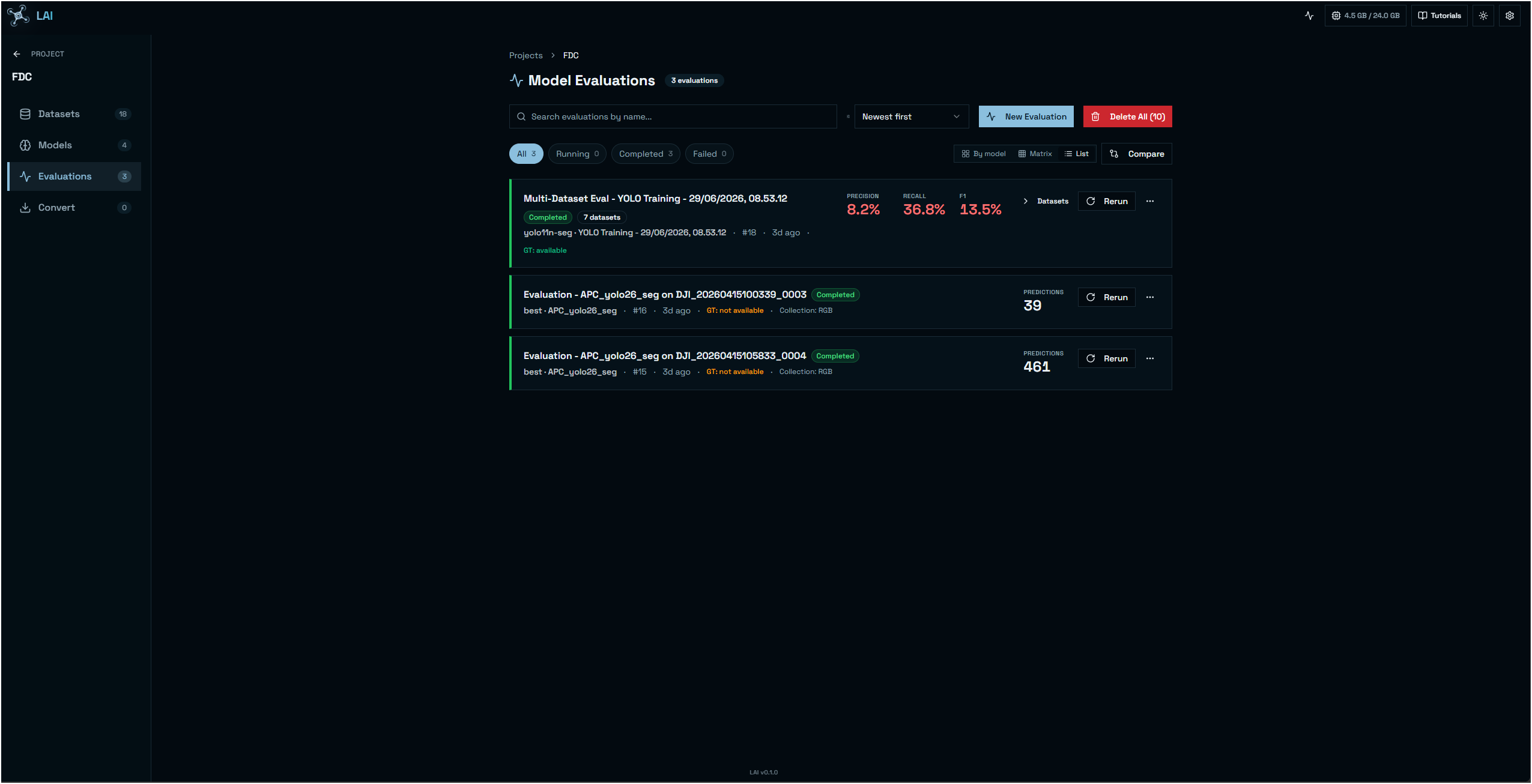The width and height of the screenshot is (1532, 784).
Task: Rerun the Multi-Dataset Eval evaluation
Action: point(1107,201)
